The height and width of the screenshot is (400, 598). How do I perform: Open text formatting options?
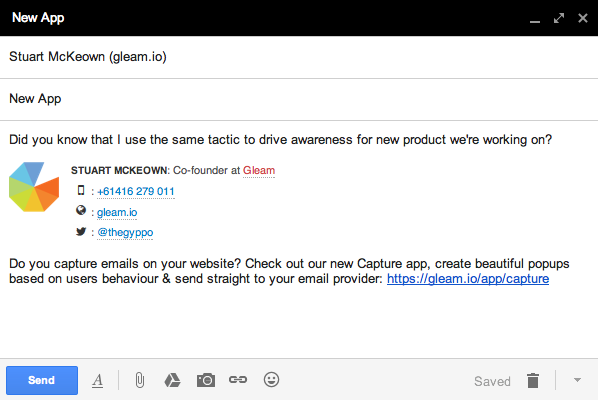coord(98,381)
